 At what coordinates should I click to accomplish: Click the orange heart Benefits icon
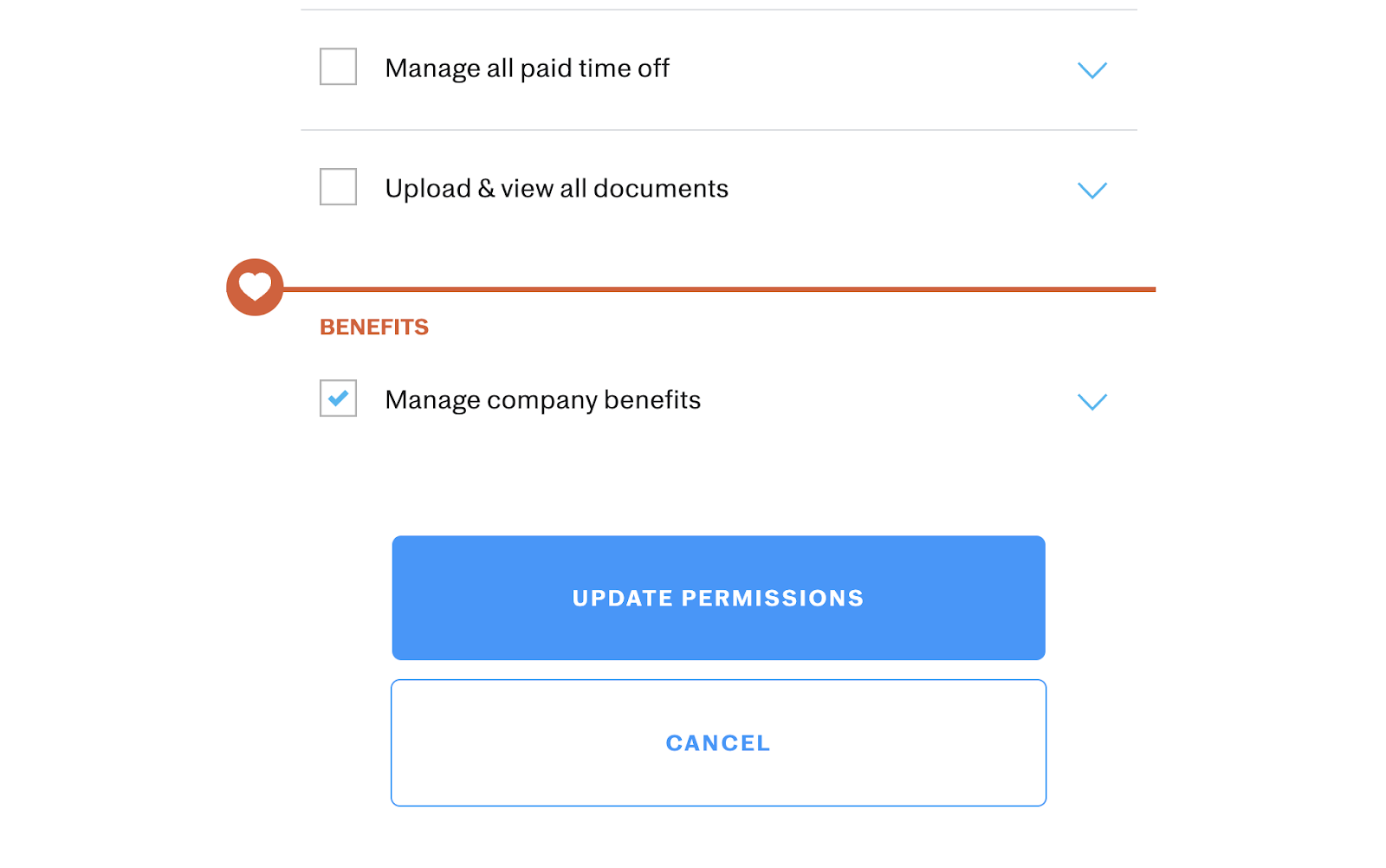tap(255, 287)
